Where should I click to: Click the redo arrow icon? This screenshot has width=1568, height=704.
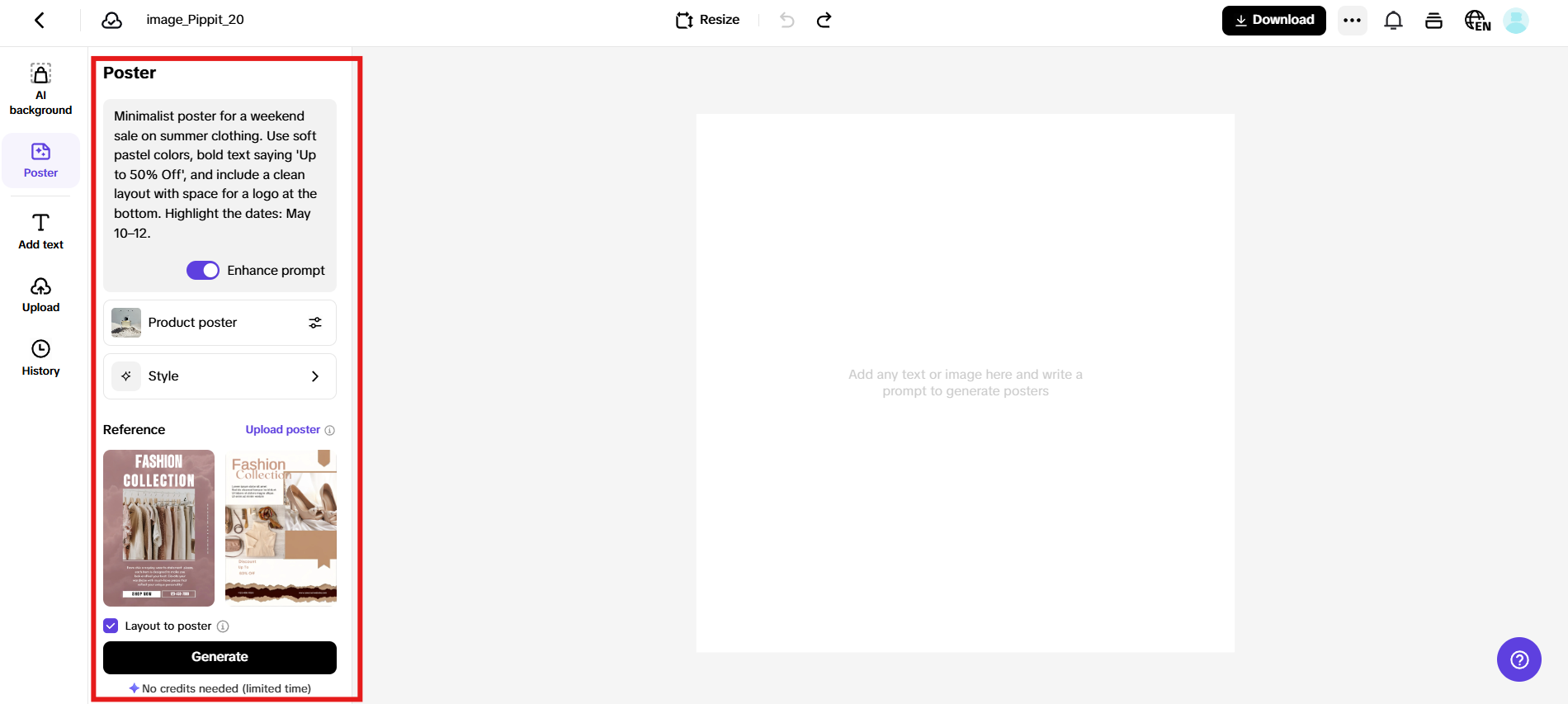pos(824,21)
